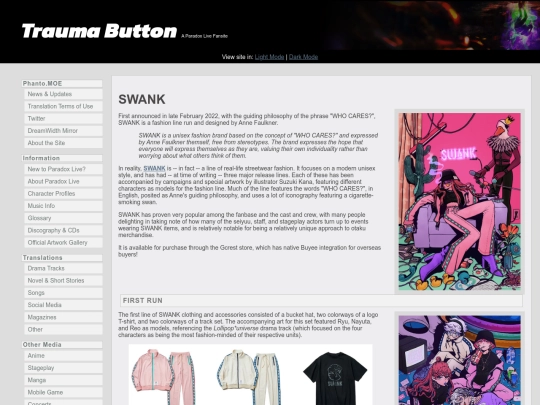Open Discography & CDs page
Viewport: 540px width, 405px height.
coord(63,230)
